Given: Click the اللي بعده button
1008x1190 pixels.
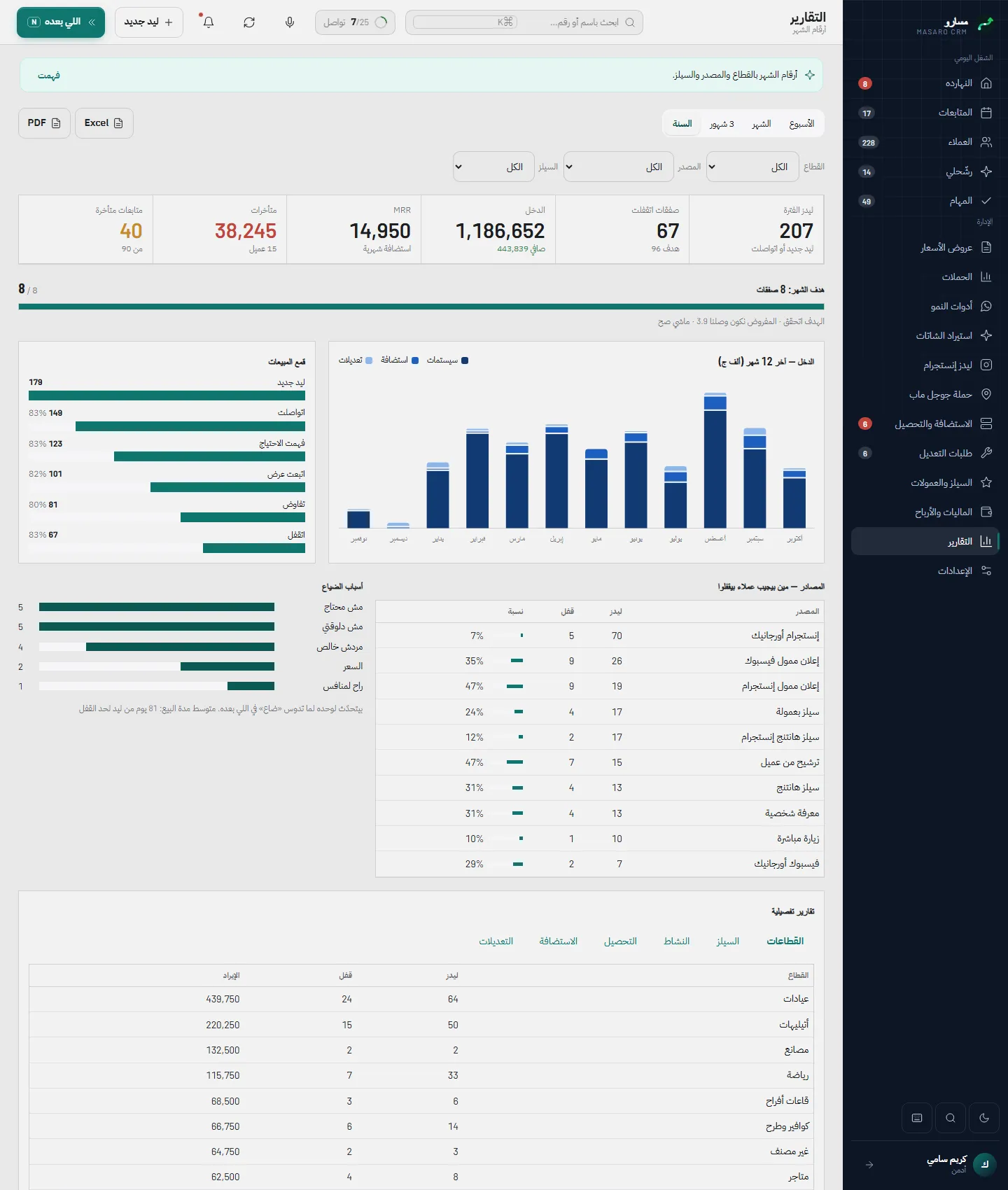Looking at the screenshot, I should coord(61,22).
